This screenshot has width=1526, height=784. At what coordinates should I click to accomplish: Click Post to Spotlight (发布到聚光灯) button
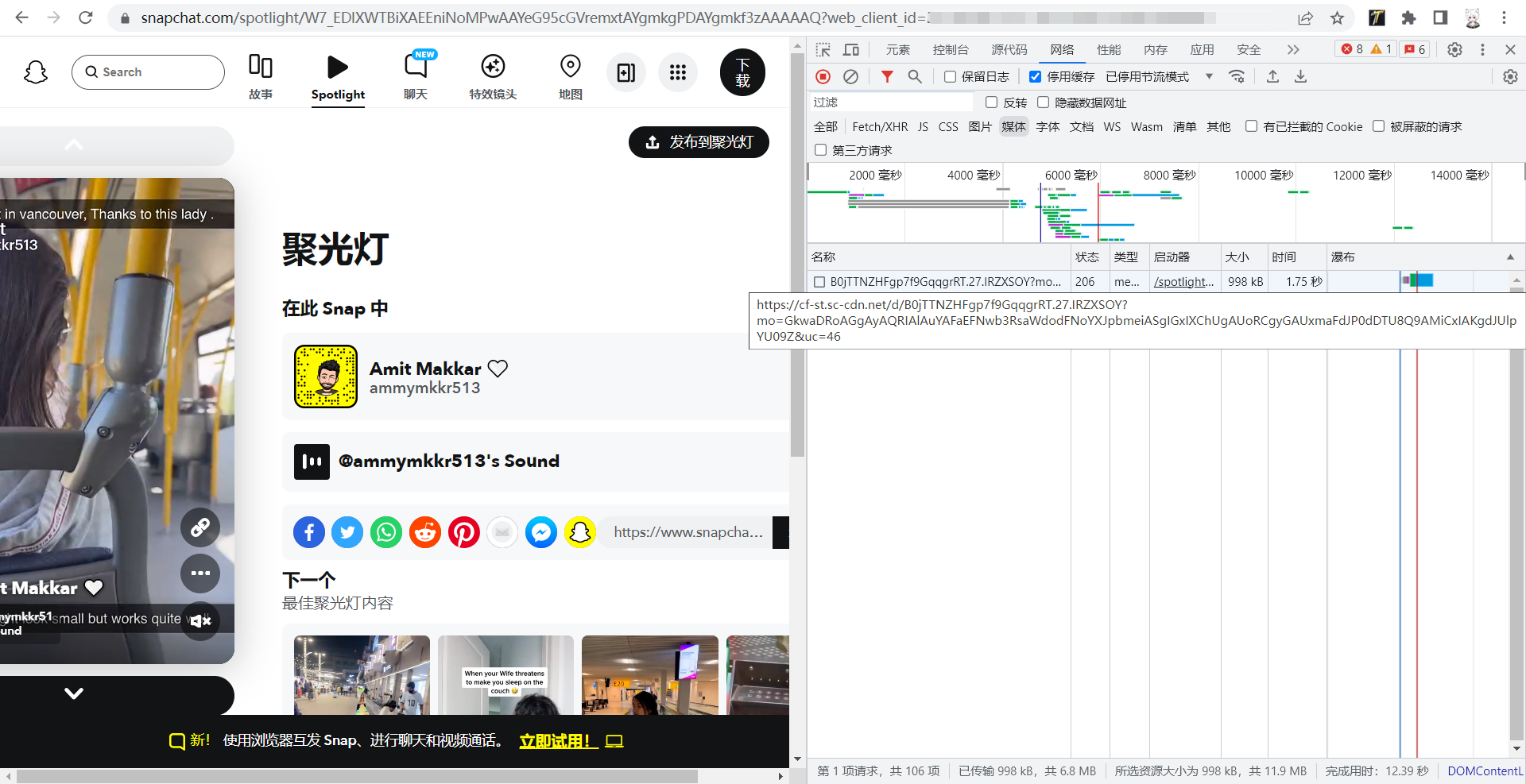click(699, 142)
